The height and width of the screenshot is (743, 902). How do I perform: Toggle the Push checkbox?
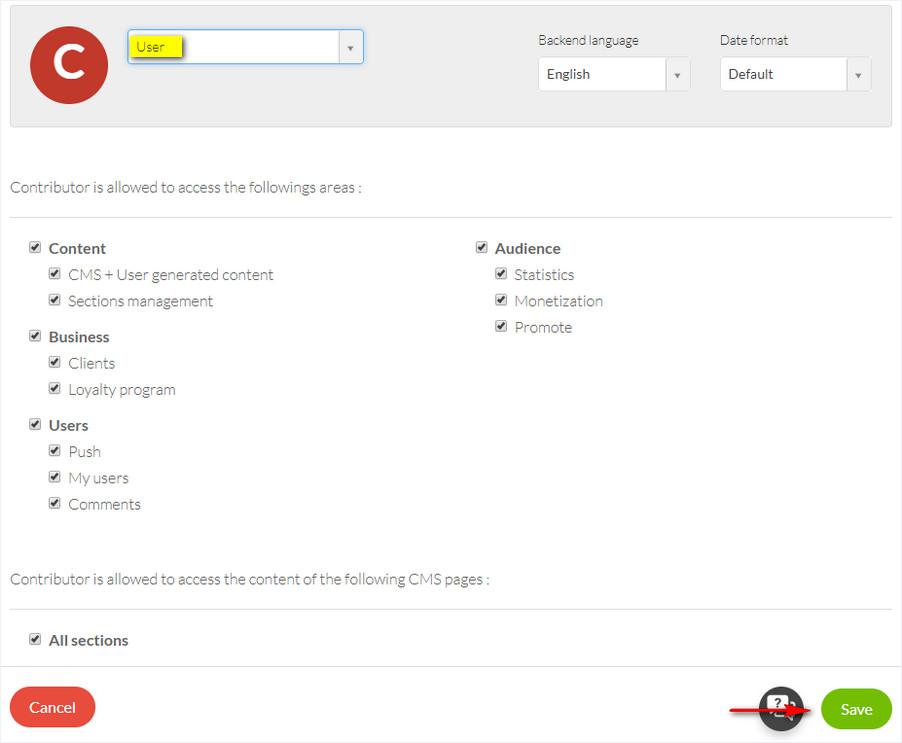tap(55, 451)
